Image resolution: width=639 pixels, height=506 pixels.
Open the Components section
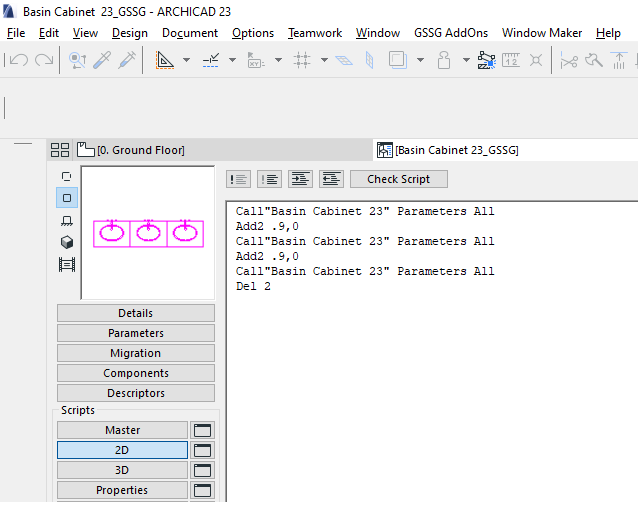(136, 373)
